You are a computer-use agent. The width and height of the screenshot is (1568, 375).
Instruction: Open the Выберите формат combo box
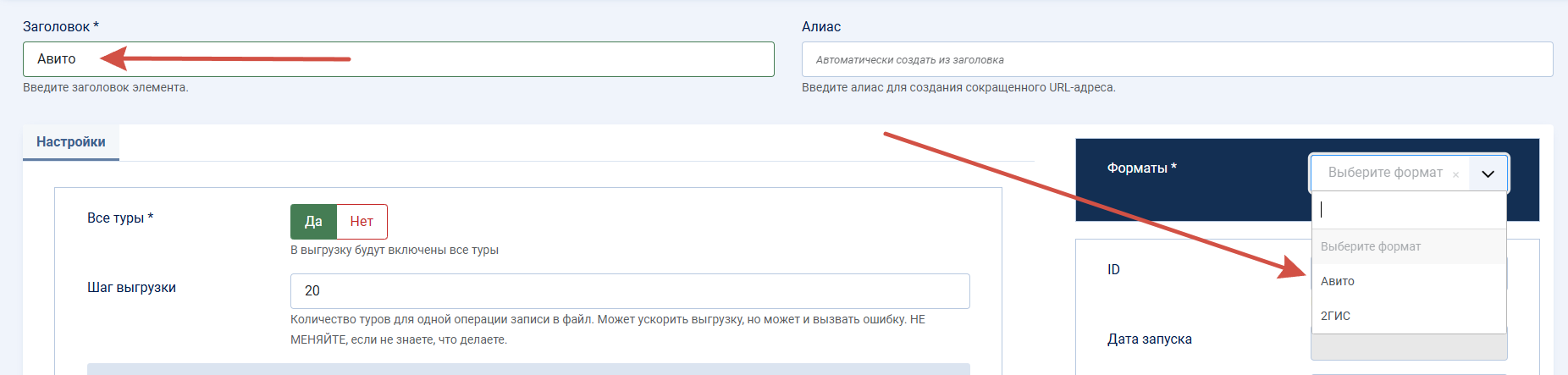click(x=1409, y=173)
